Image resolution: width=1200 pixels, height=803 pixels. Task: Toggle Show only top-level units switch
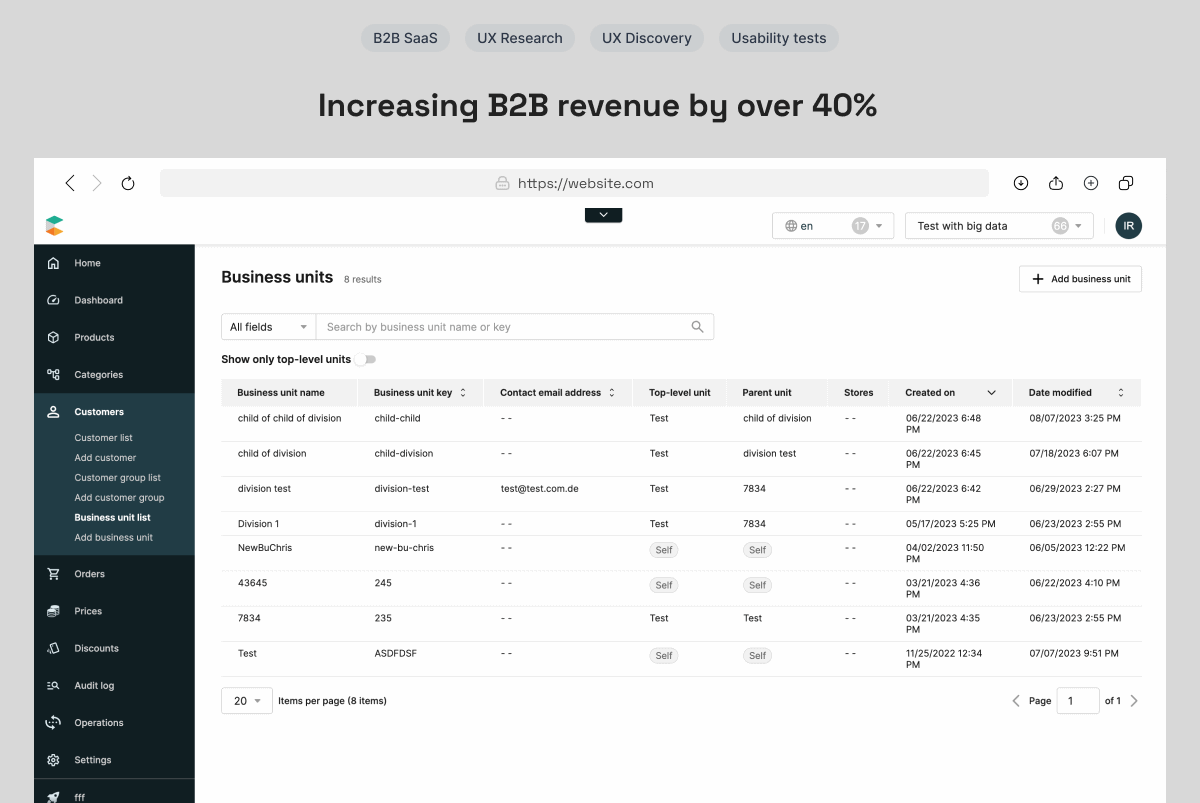click(365, 359)
